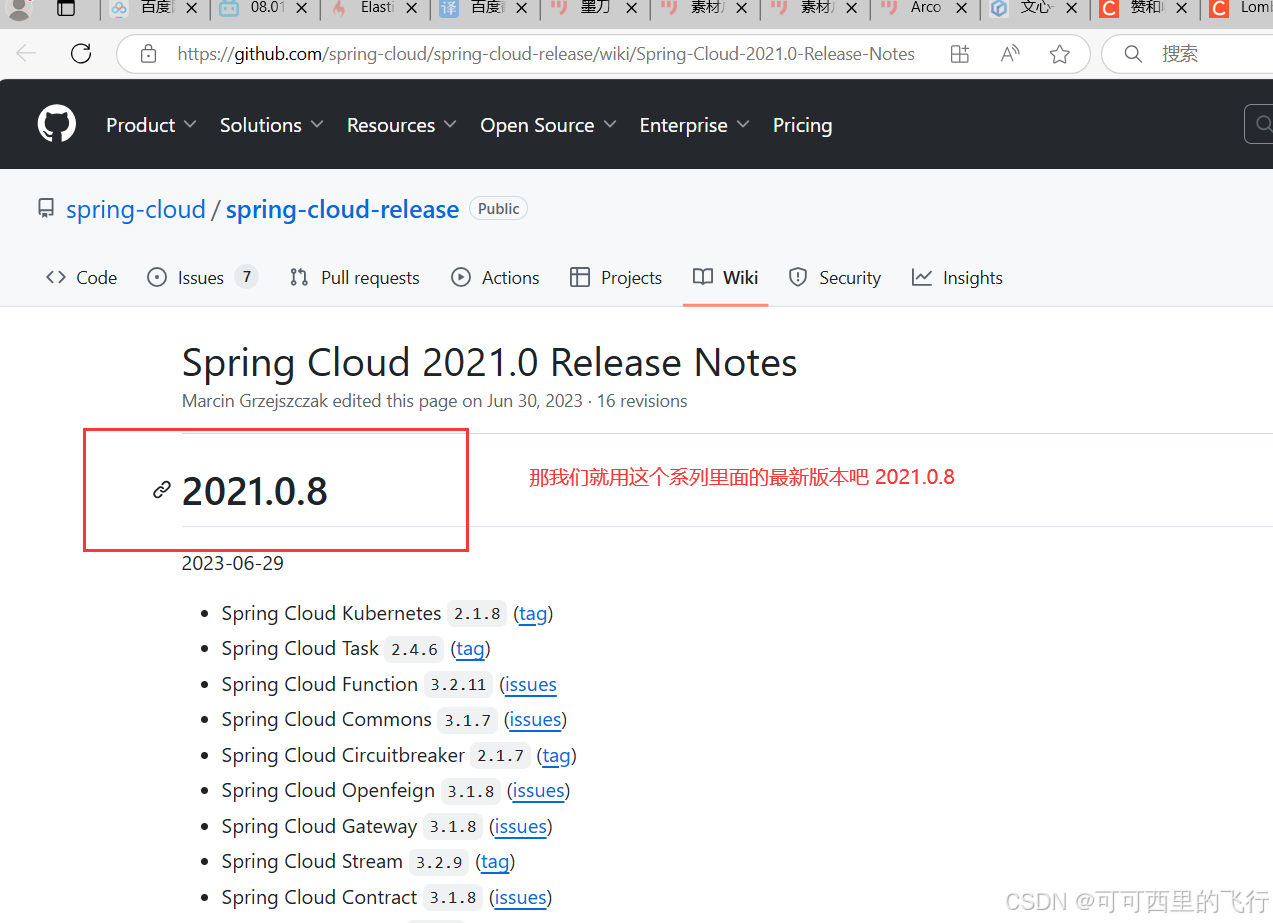Click the Public repository badge
The image size is (1273, 923).
coord(498,209)
